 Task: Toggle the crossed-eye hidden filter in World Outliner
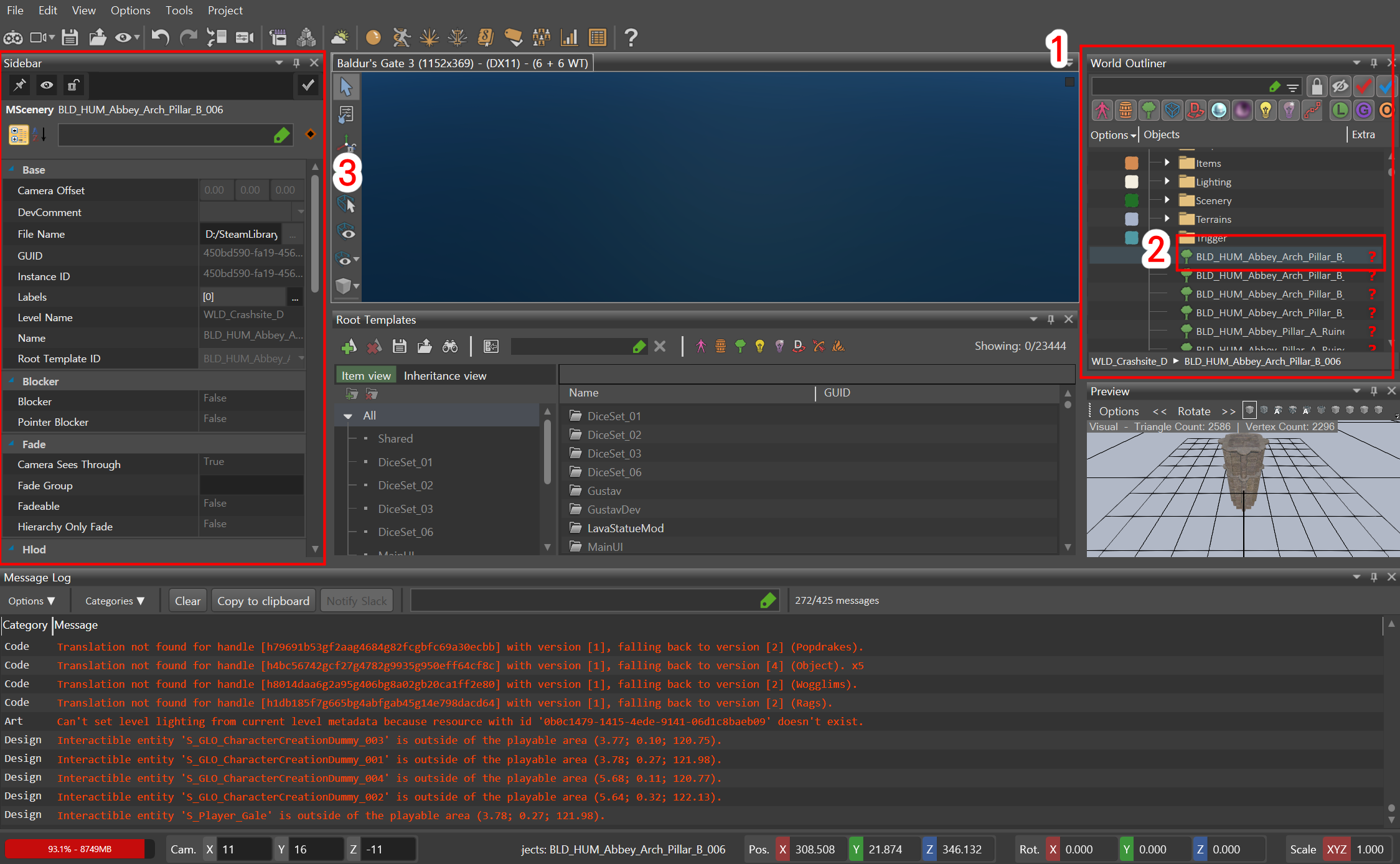click(1340, 86)
